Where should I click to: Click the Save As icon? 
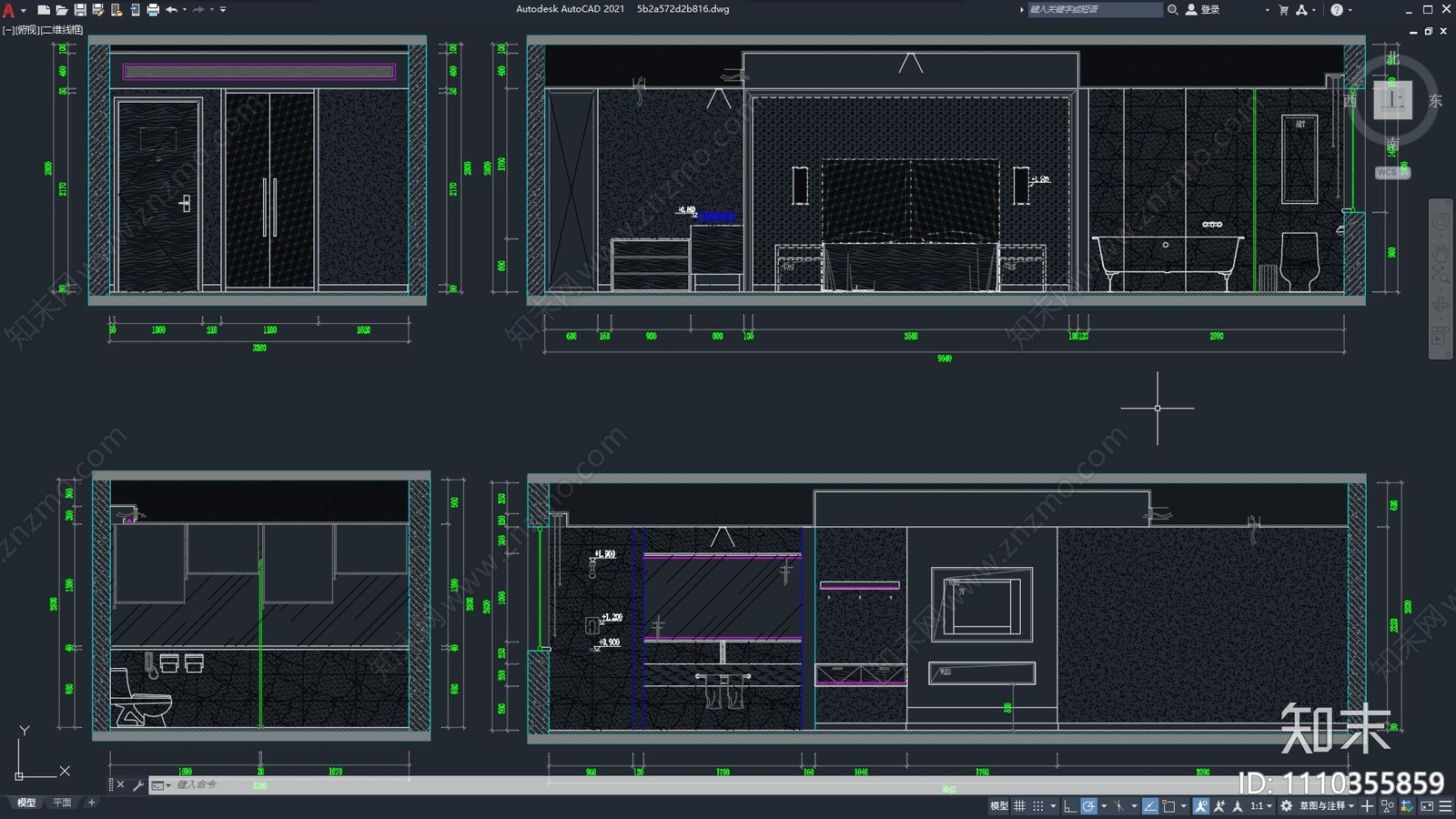point(98,10)
